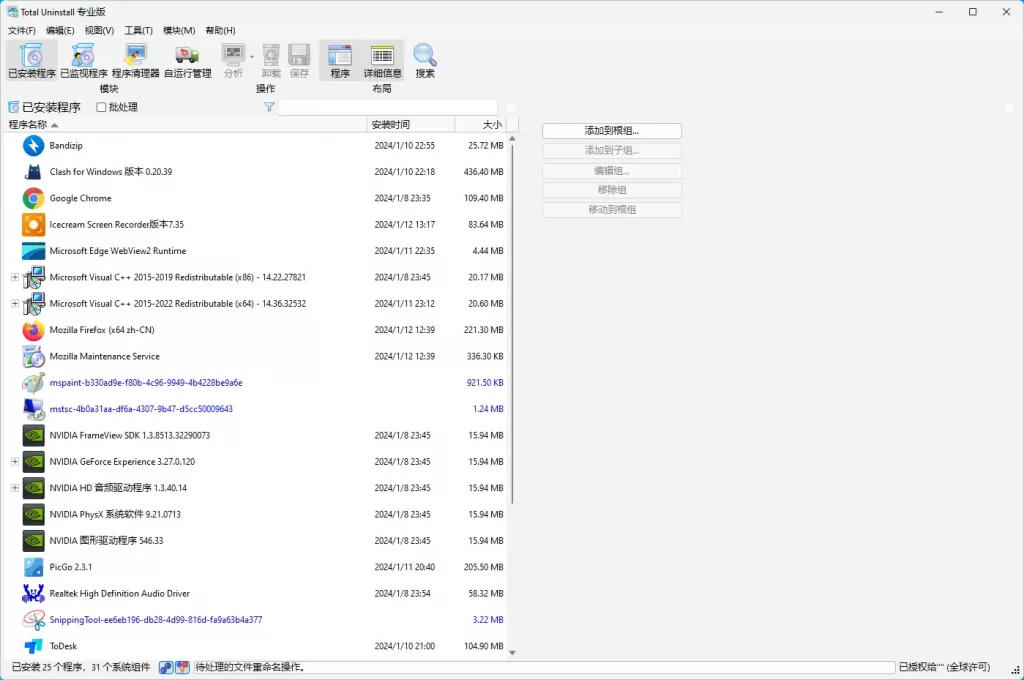
Task: Sort by 大小 column header
Action: click(x=480, y=125)
